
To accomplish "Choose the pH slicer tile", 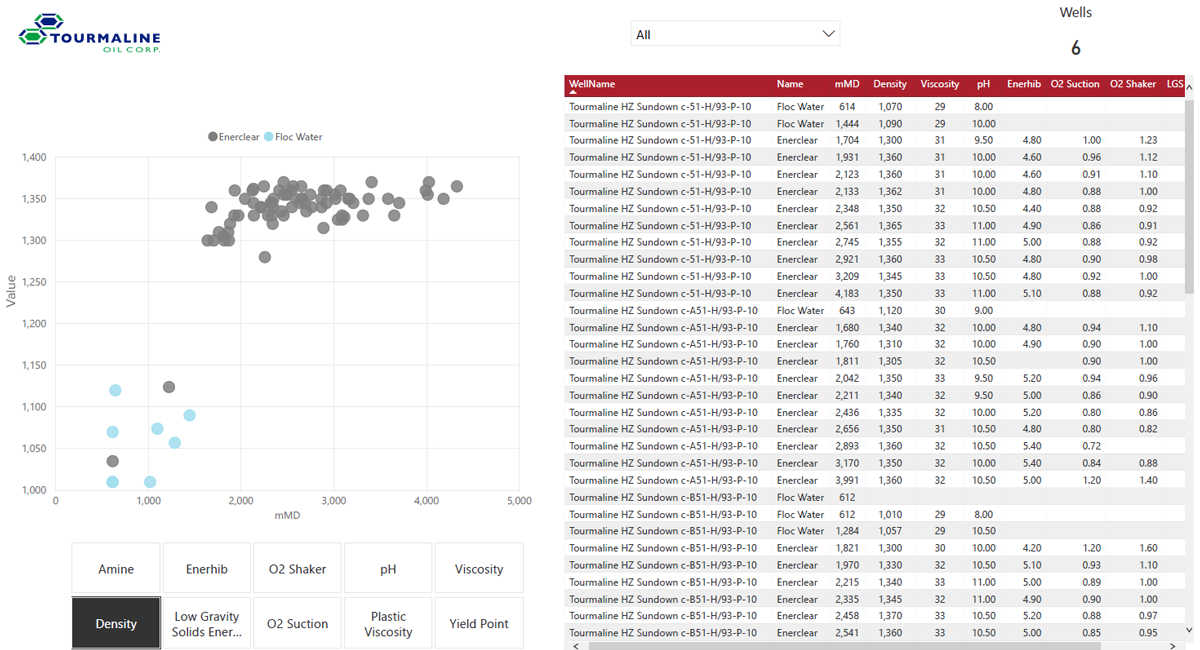I will pos(388,569).
